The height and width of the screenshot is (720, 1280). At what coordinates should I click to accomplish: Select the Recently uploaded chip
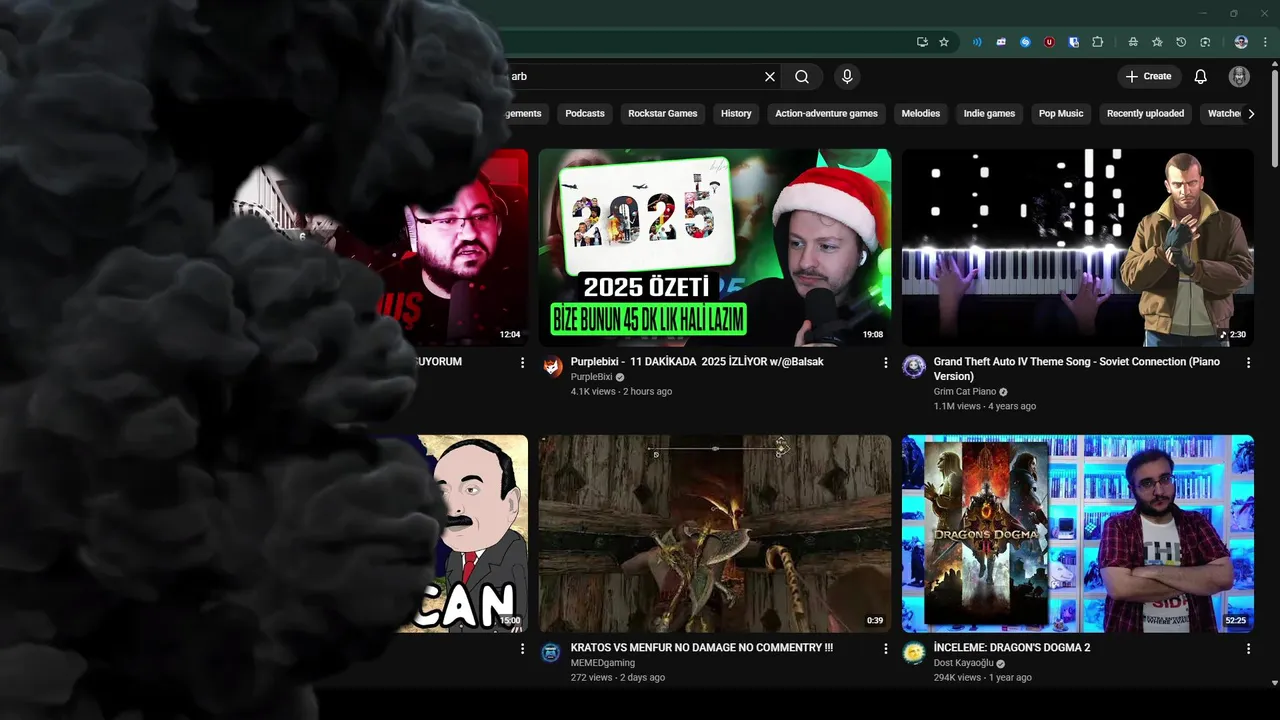(1145, 114)
